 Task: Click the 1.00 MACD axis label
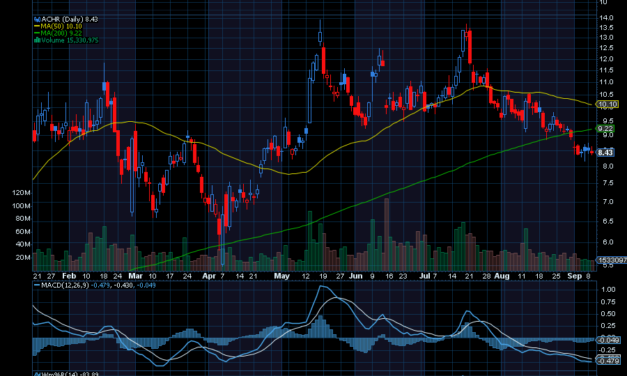(608, 289)
